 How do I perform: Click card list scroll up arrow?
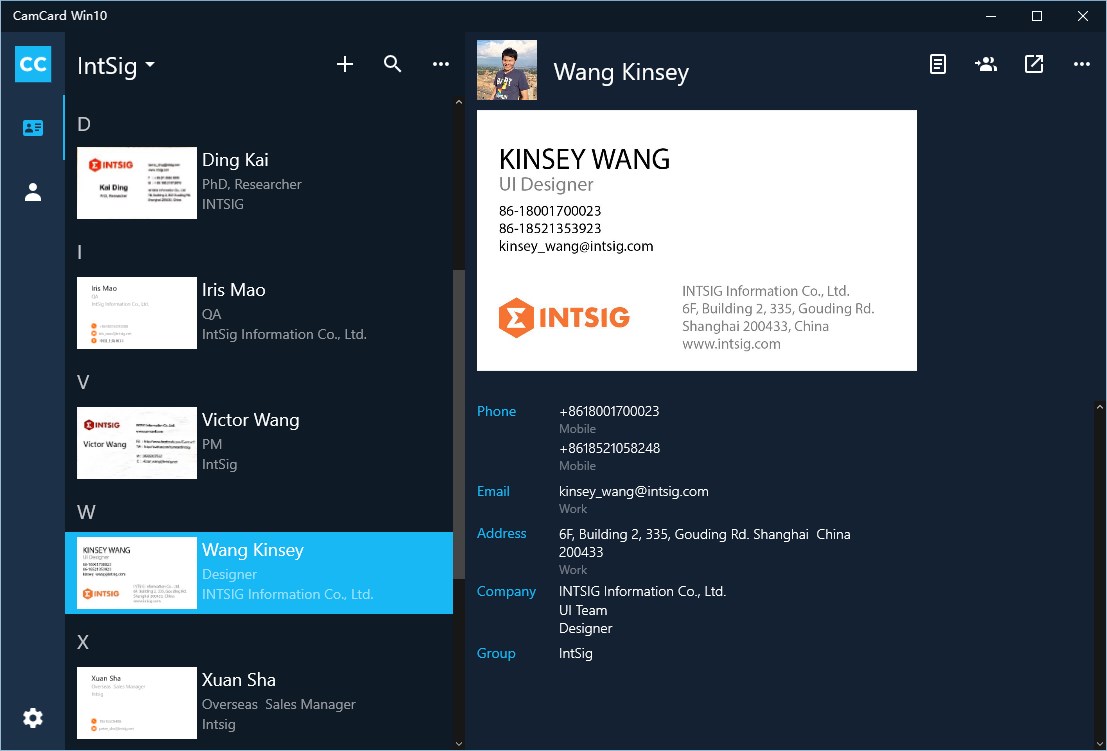click(459, 102)
